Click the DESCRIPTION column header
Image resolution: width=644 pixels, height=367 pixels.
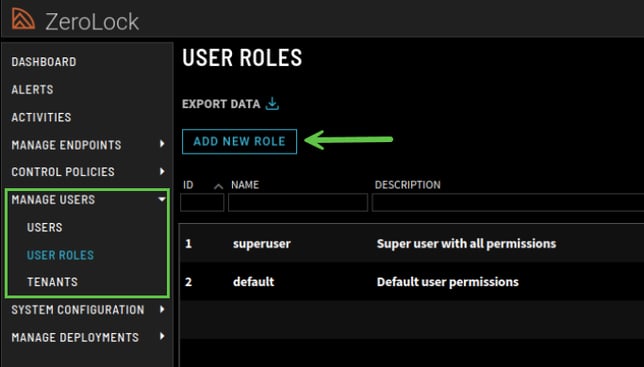point(407,185)
